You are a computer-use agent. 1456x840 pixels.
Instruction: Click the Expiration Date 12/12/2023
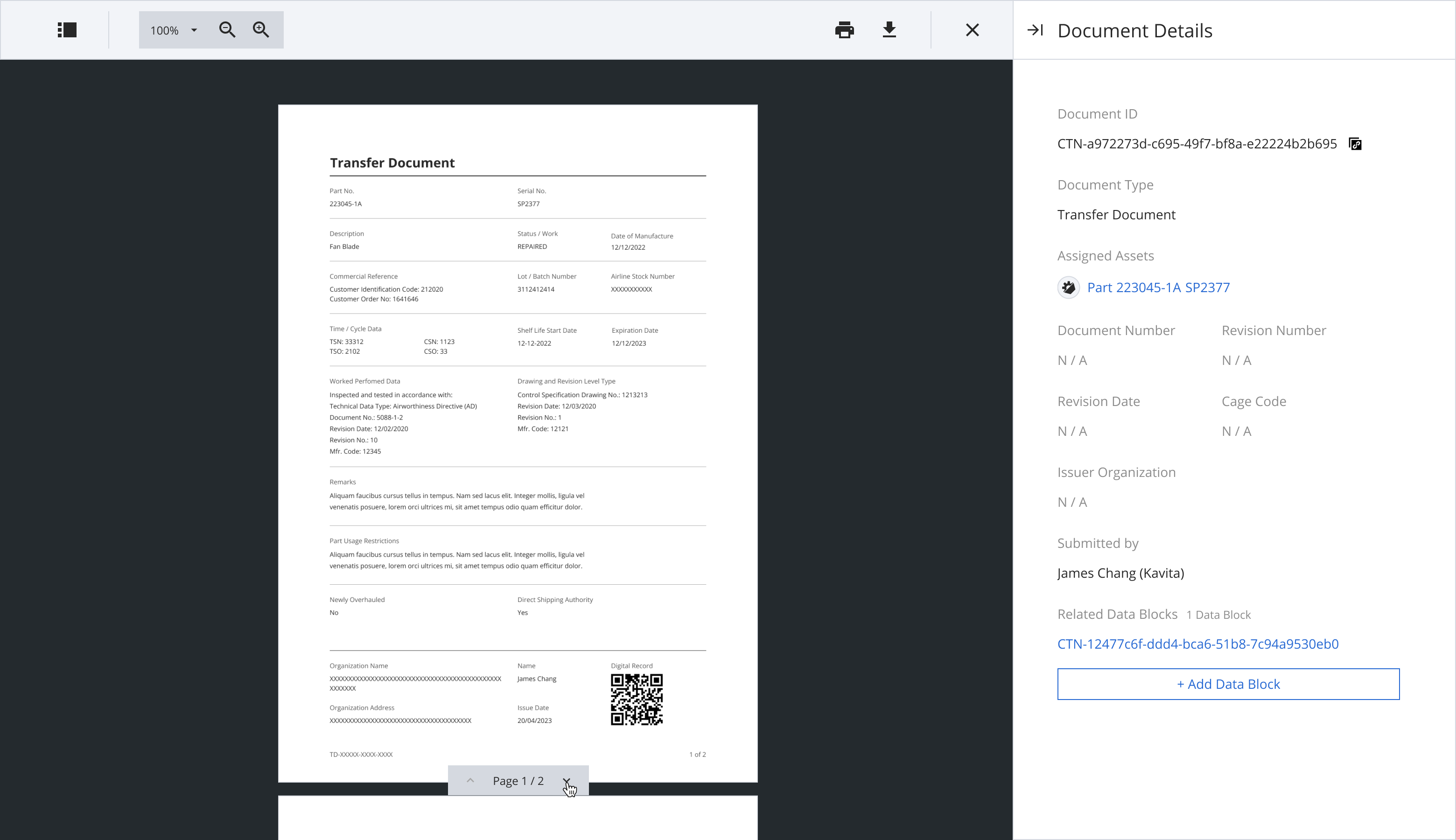pos(629,343)
